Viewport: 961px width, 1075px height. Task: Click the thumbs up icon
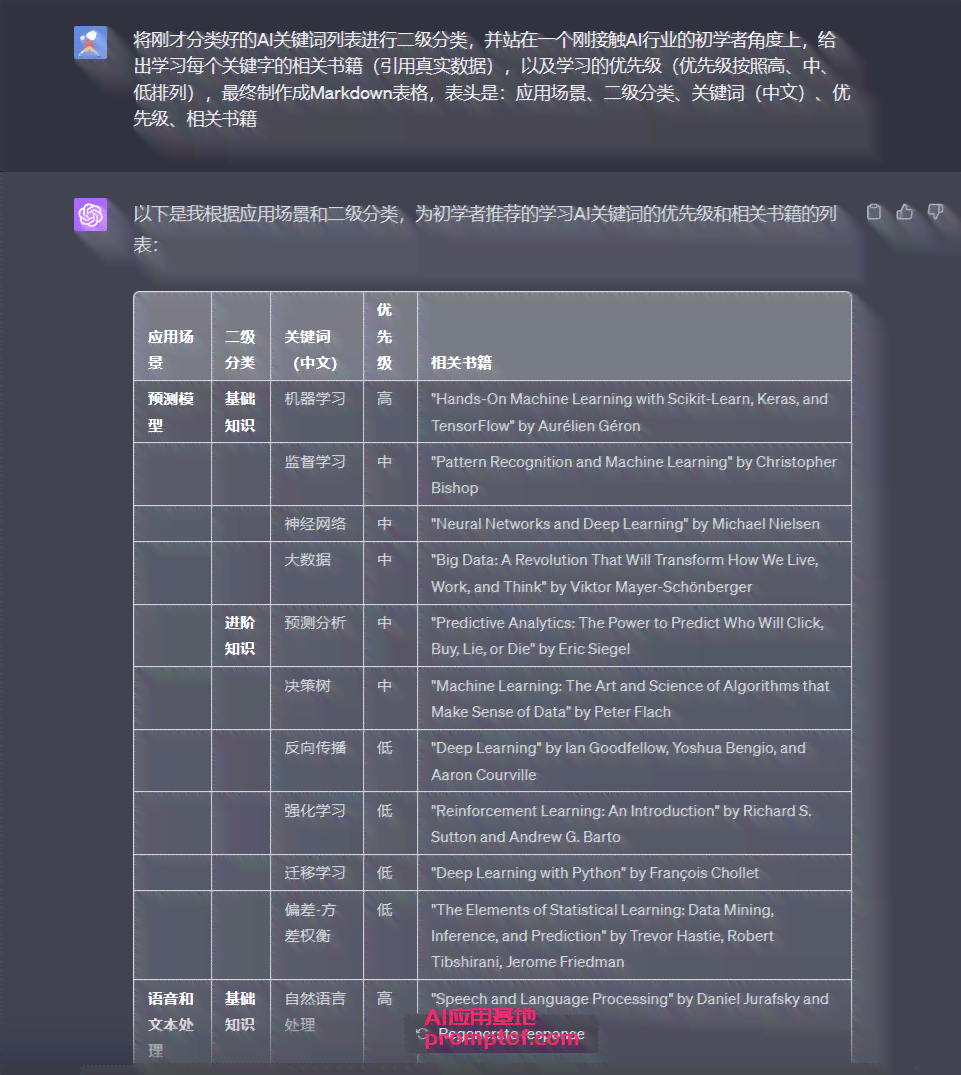905,212
